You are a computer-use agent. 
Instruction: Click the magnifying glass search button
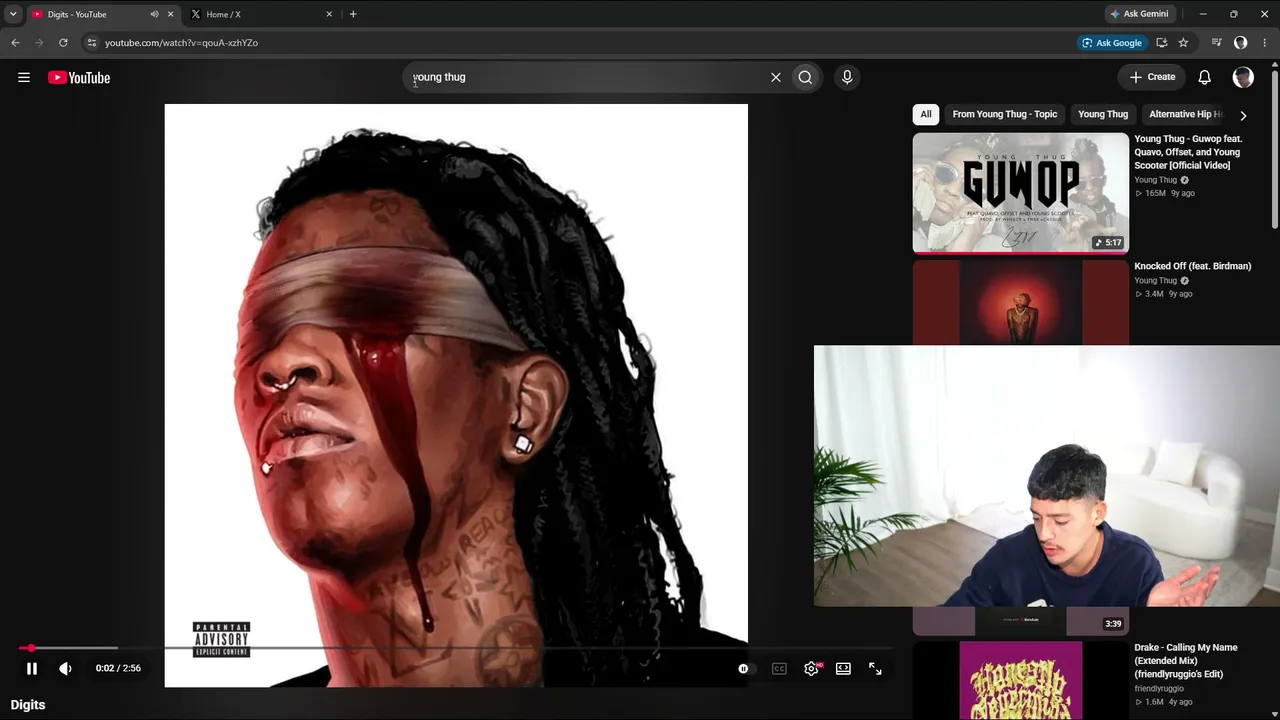tap(805, 77)
